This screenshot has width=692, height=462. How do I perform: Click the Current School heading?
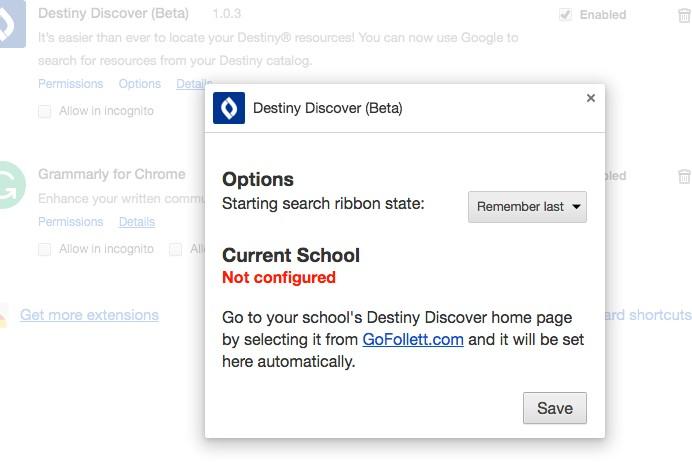[x=291, y=255]
